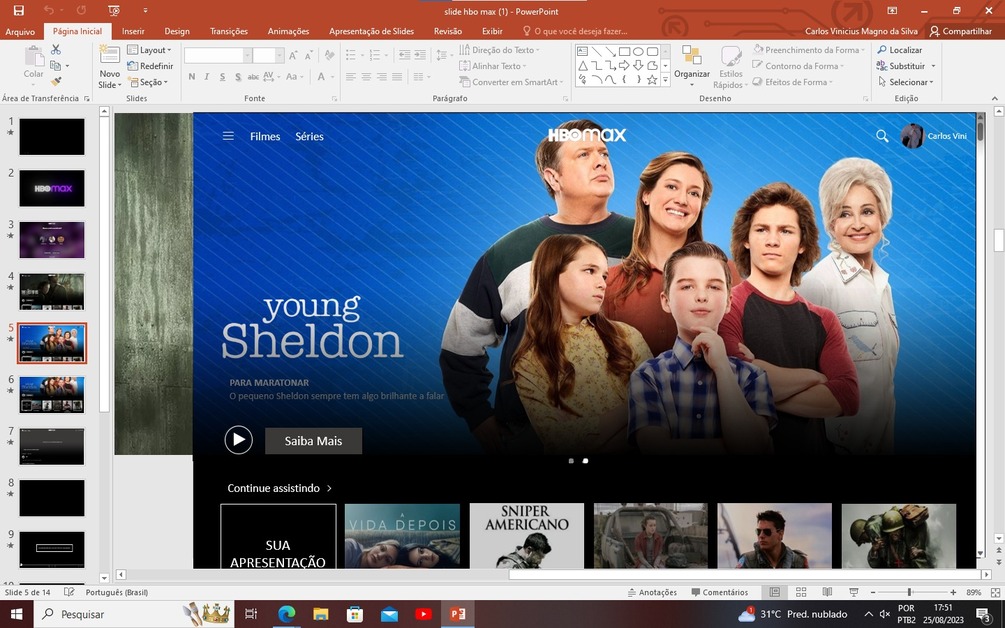Switch to Reading view icon

(x=827, y=592)
